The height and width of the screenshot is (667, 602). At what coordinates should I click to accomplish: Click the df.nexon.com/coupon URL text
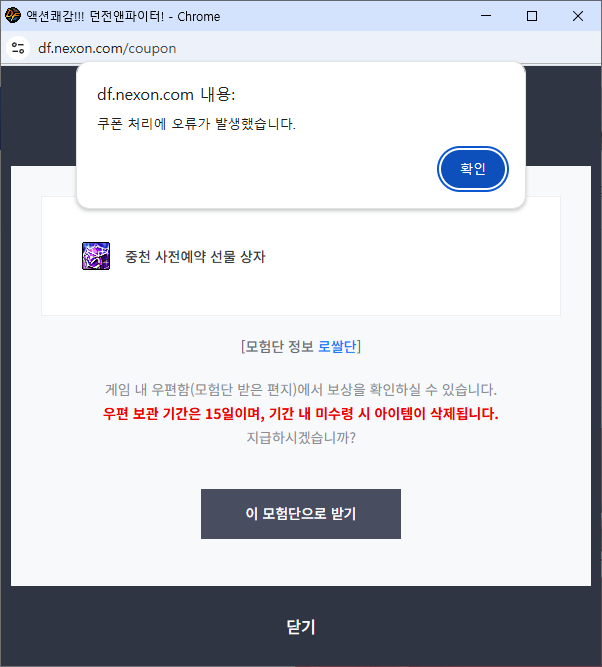click(107, 48)
